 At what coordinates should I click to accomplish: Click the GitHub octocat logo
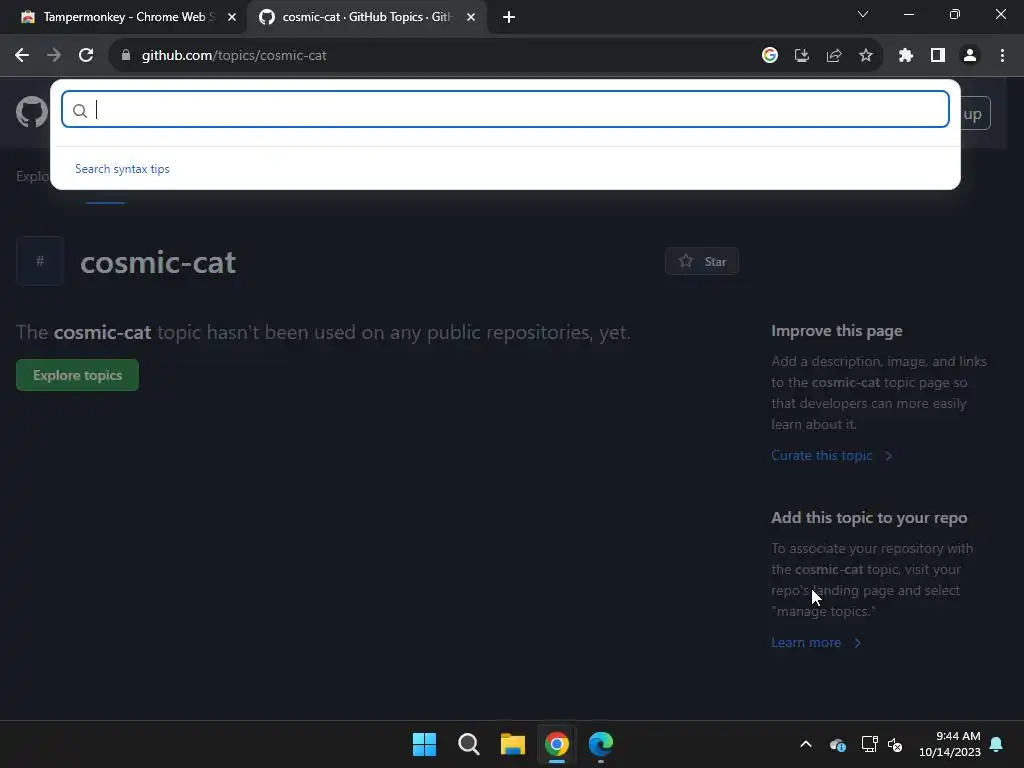tap(31, 112)
